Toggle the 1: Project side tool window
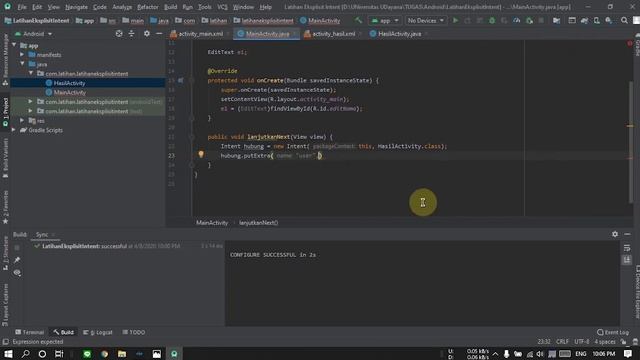 5,112
